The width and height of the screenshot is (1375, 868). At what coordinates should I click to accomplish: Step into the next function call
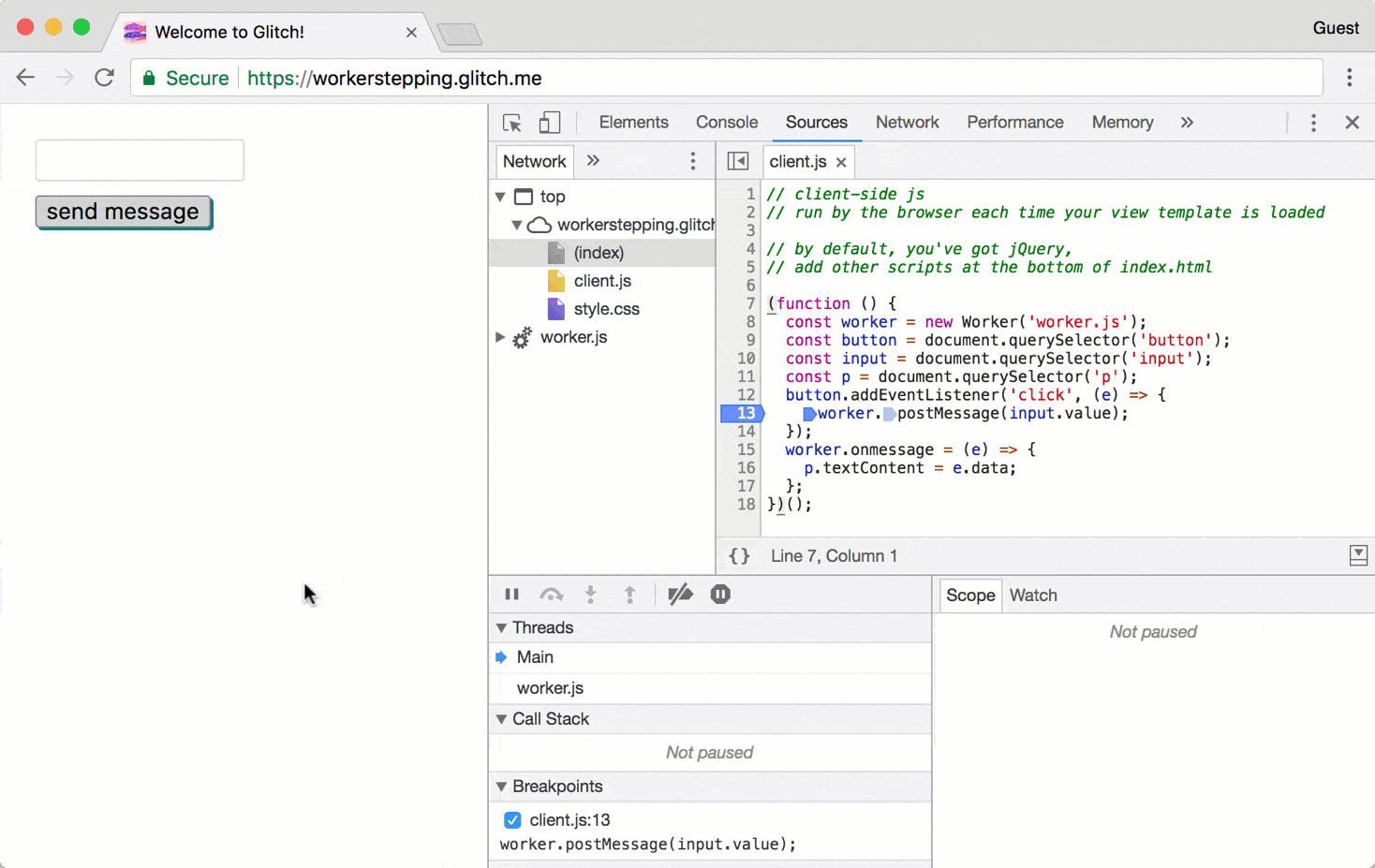coord(590,594)
